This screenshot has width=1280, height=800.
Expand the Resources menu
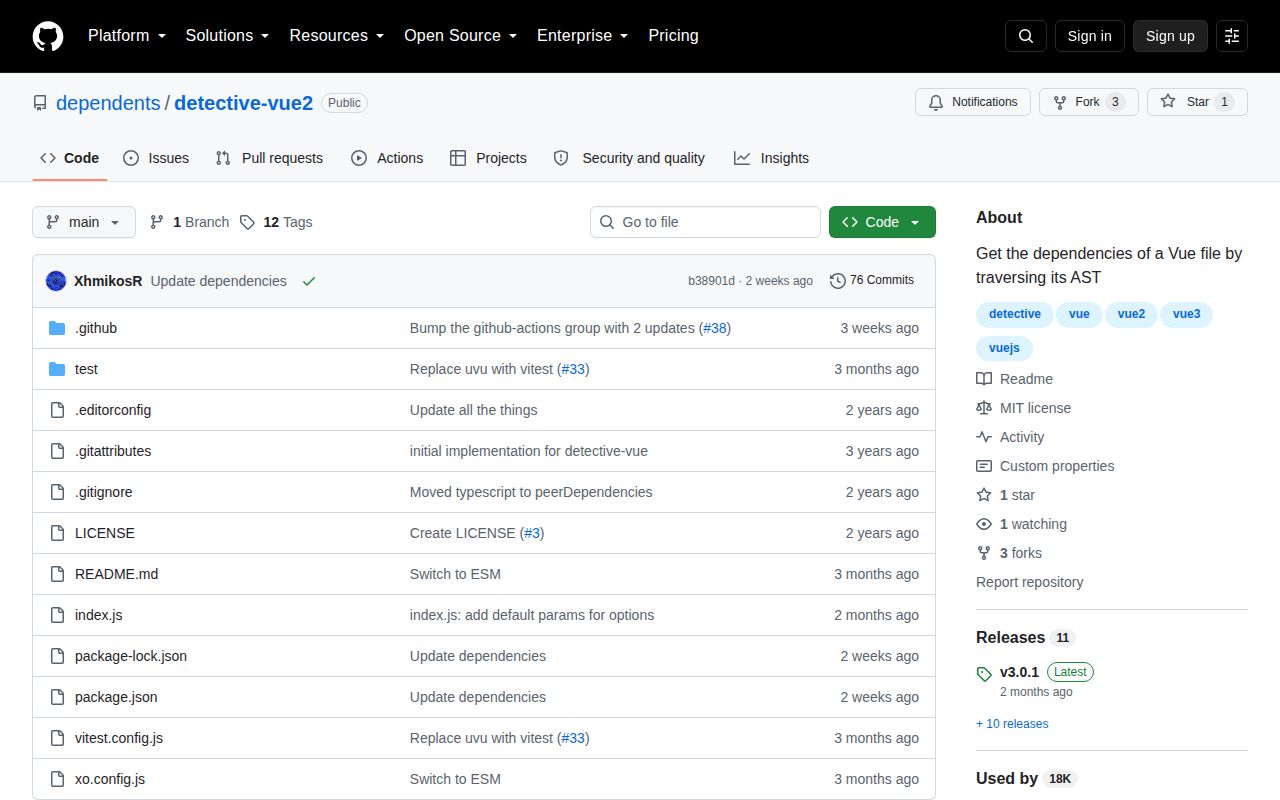click(x=337, y=36)
